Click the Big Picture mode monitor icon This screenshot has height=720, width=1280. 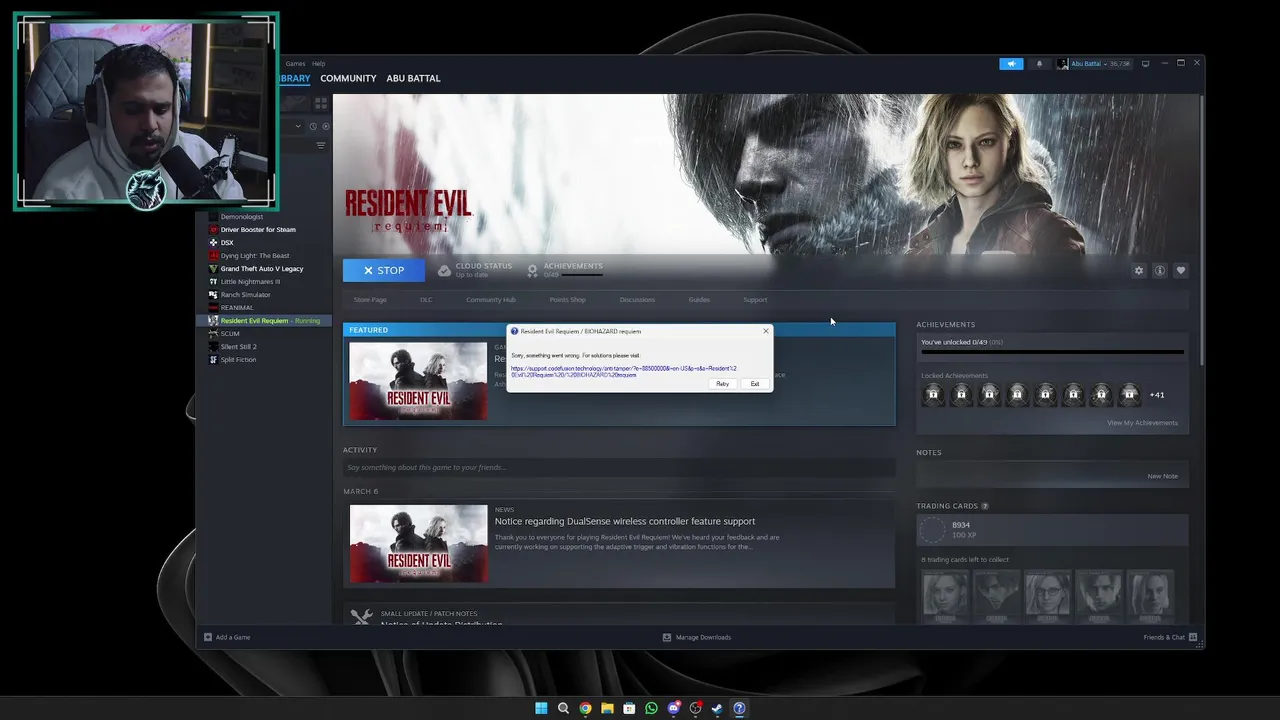1146,63
